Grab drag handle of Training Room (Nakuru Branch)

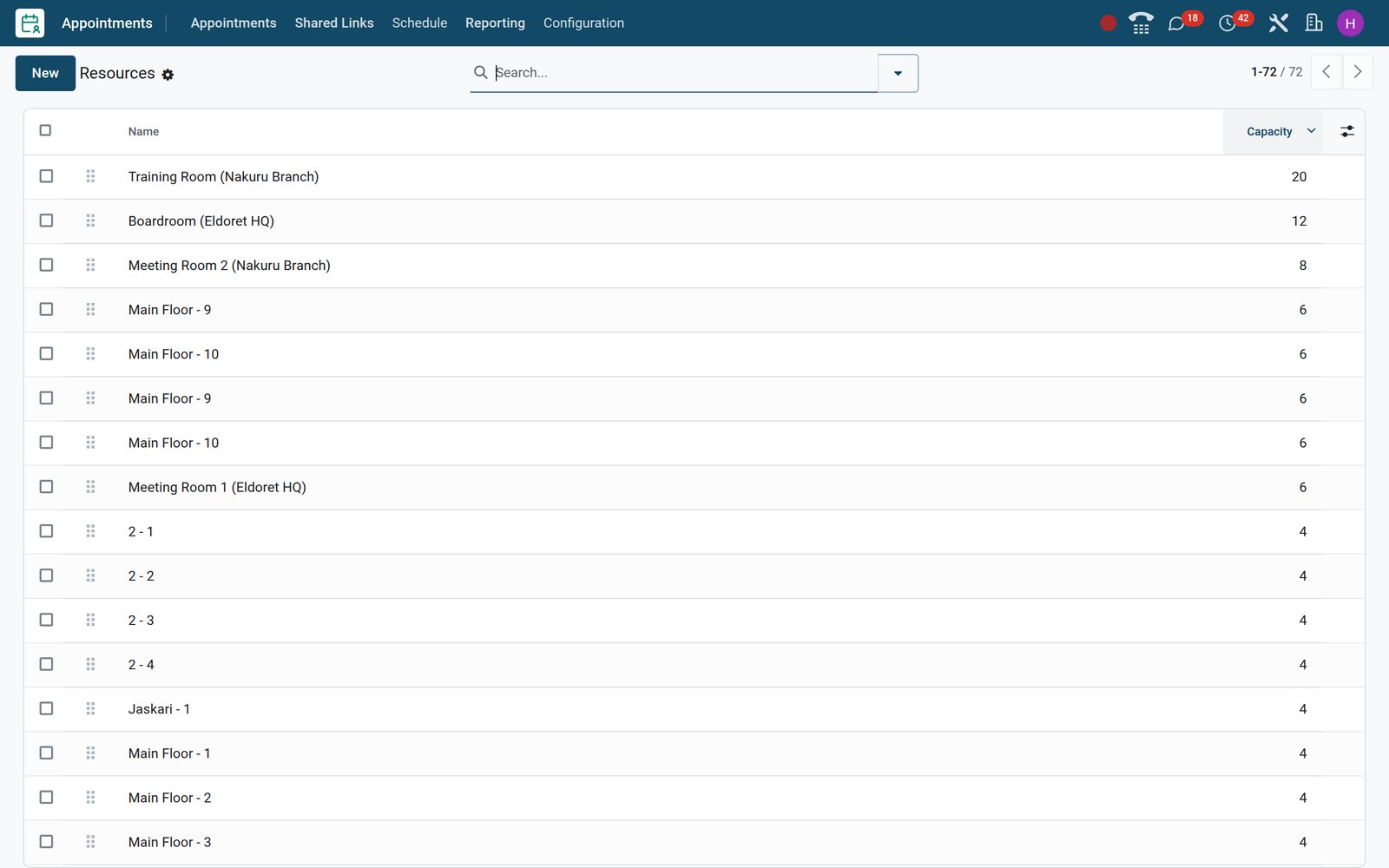click(x=90, y=176)
